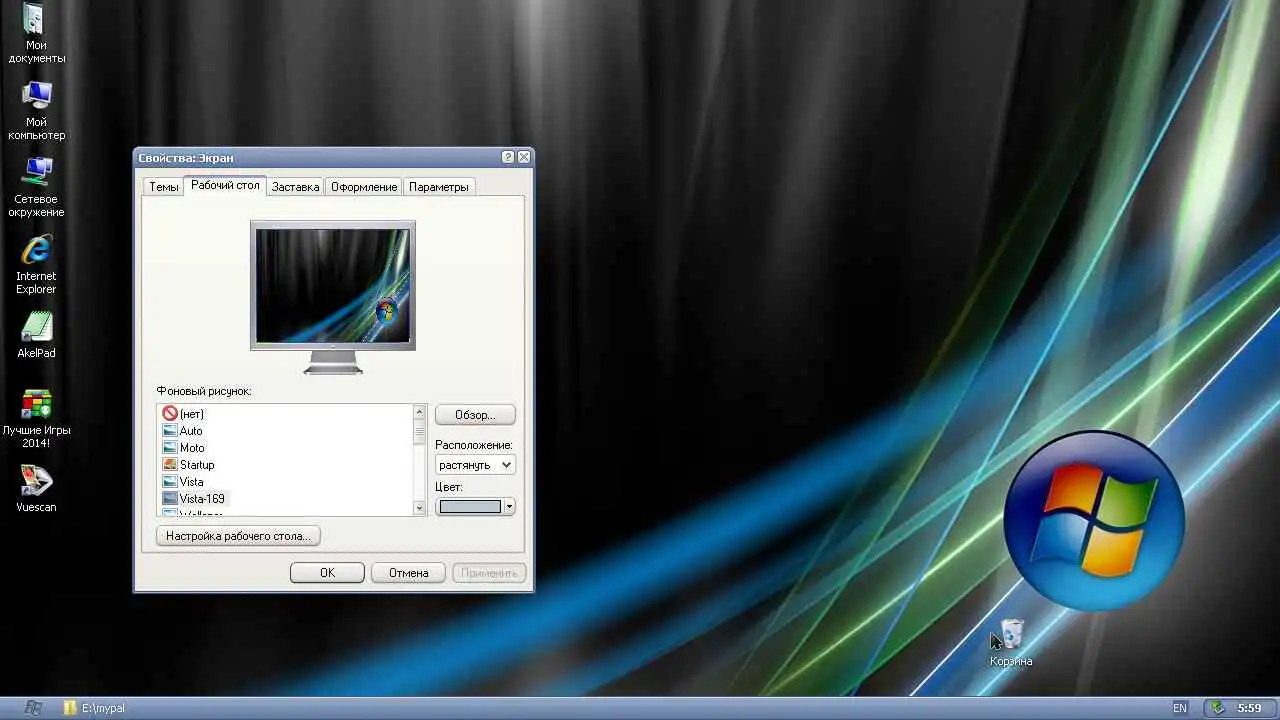Image resolution: width=1280 pixels, height=720 pixels.
Task: Click the AkelPad desktop icon
Action: tap(36, 334)
